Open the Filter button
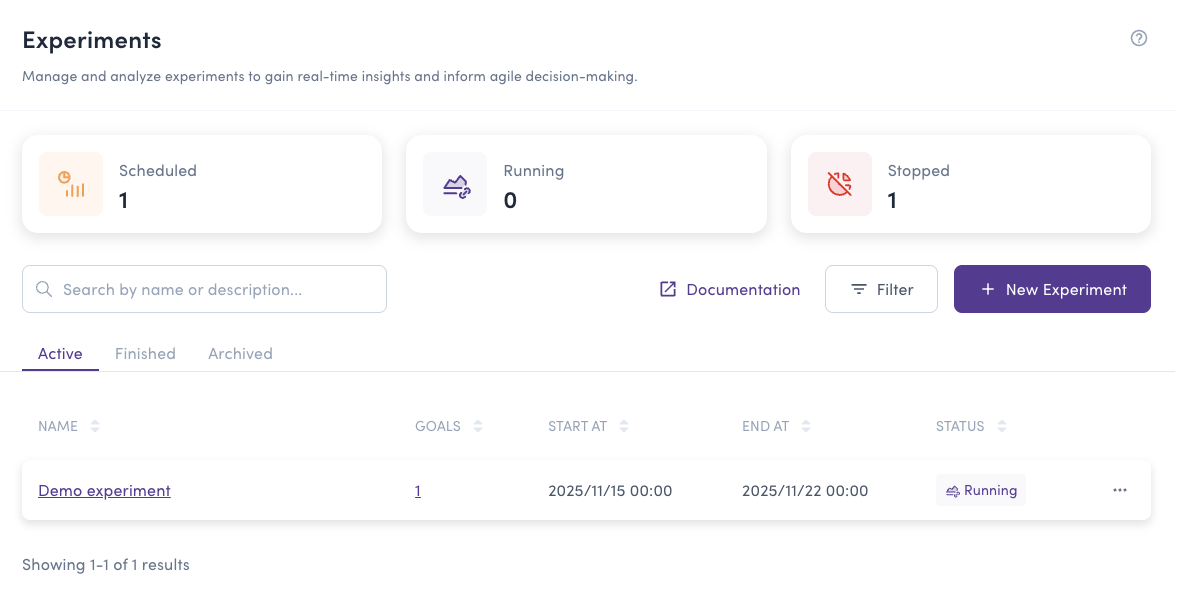The image size is (1188, 605). coord(881,289)
